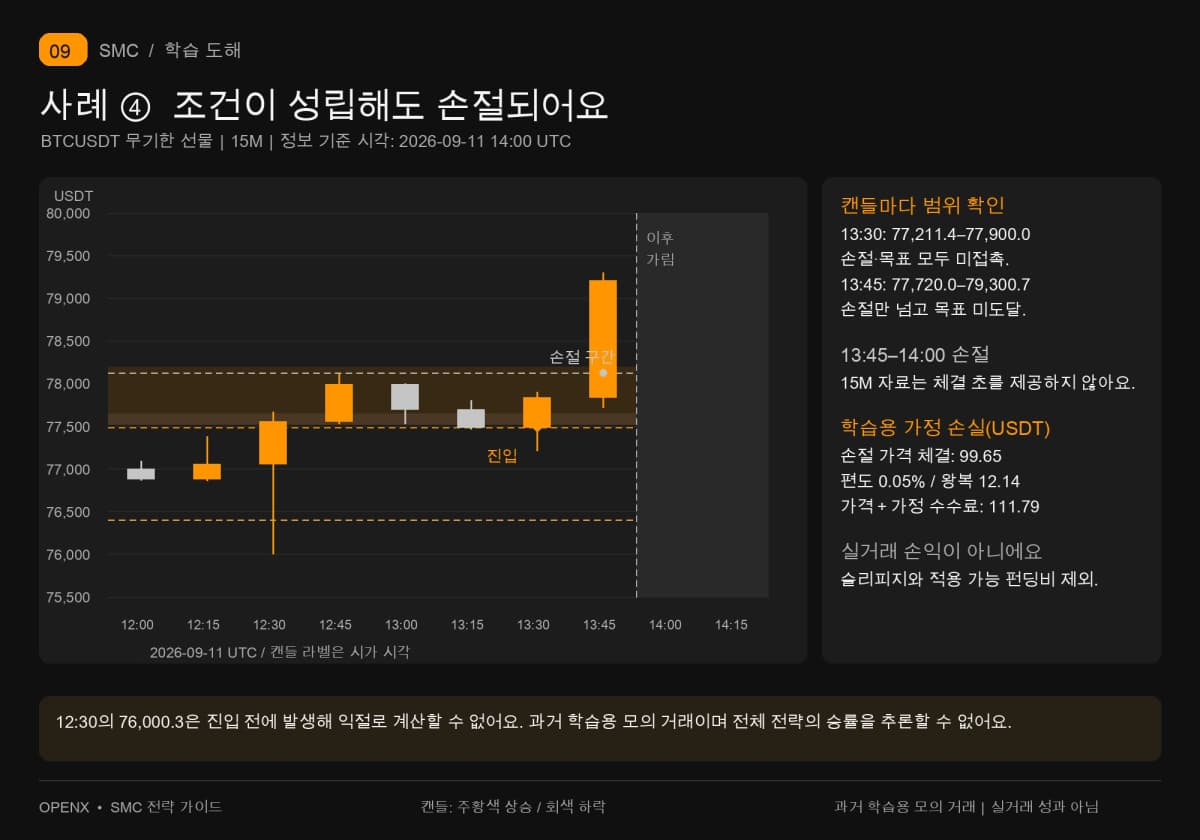The height and width of the screenshot is (840, 1200).
Task: Click the 77,000 y-axis label
Action: pyautogui.click(x=69, y=470)
